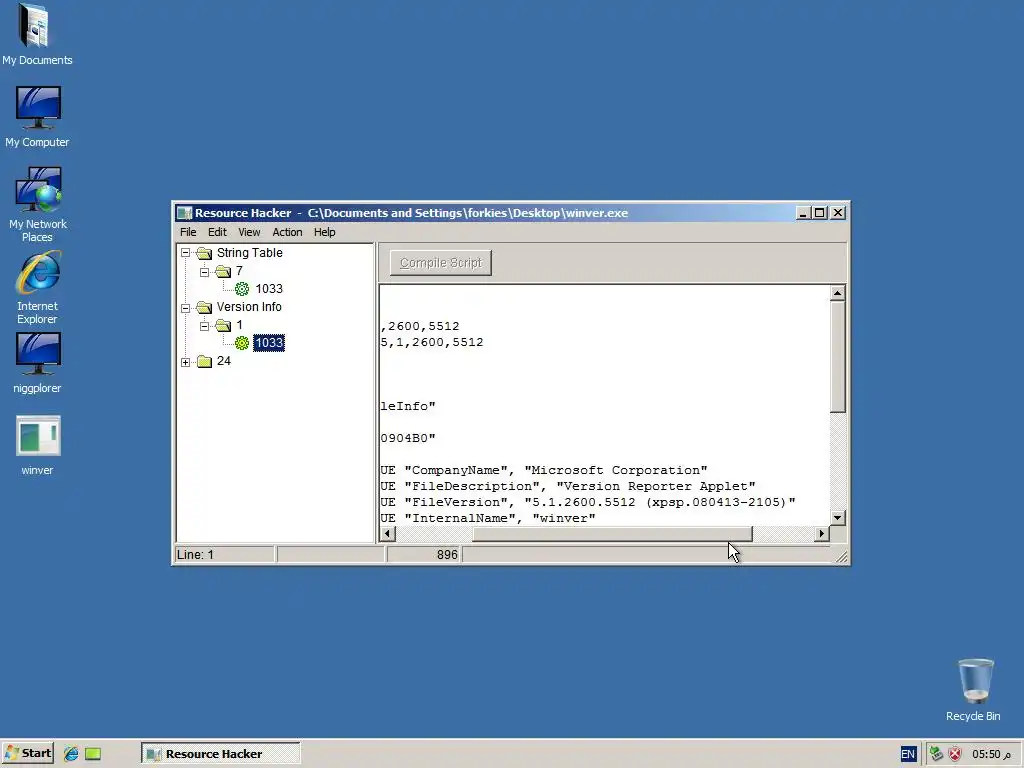
Task: Select My Network Places desktop icon
Action: (37, 204)
